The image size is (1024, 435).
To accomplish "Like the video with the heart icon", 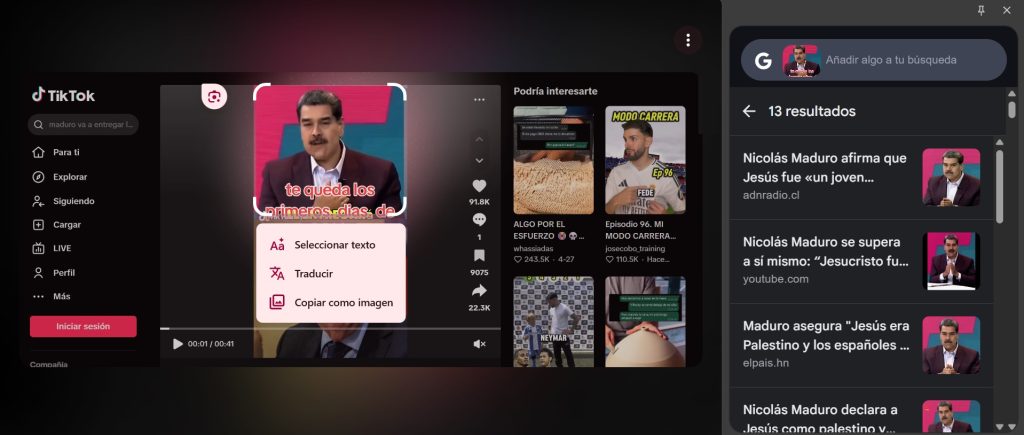I will (479, 185).
